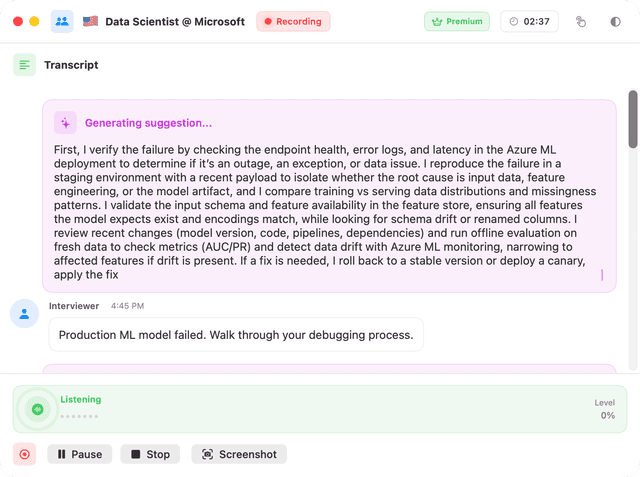640x477 pixels.
Task: Click the transcript vertical scrollbar
Action: [x=632, y=120]
